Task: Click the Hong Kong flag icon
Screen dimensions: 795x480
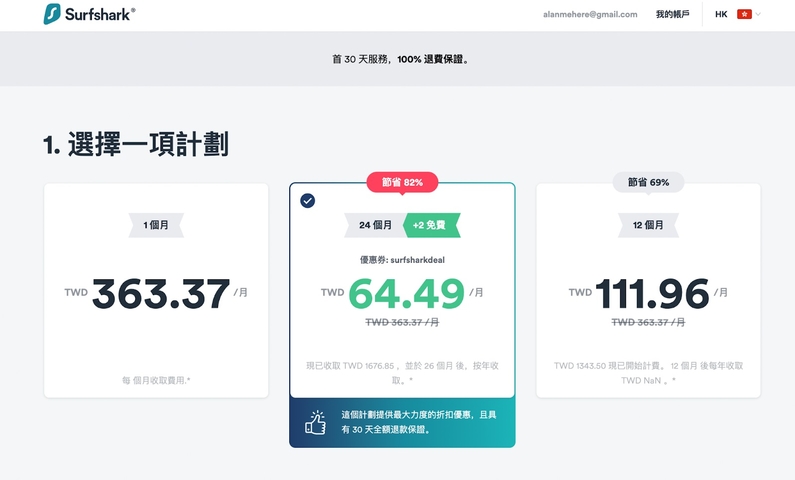Action: [x=744, y=14]
